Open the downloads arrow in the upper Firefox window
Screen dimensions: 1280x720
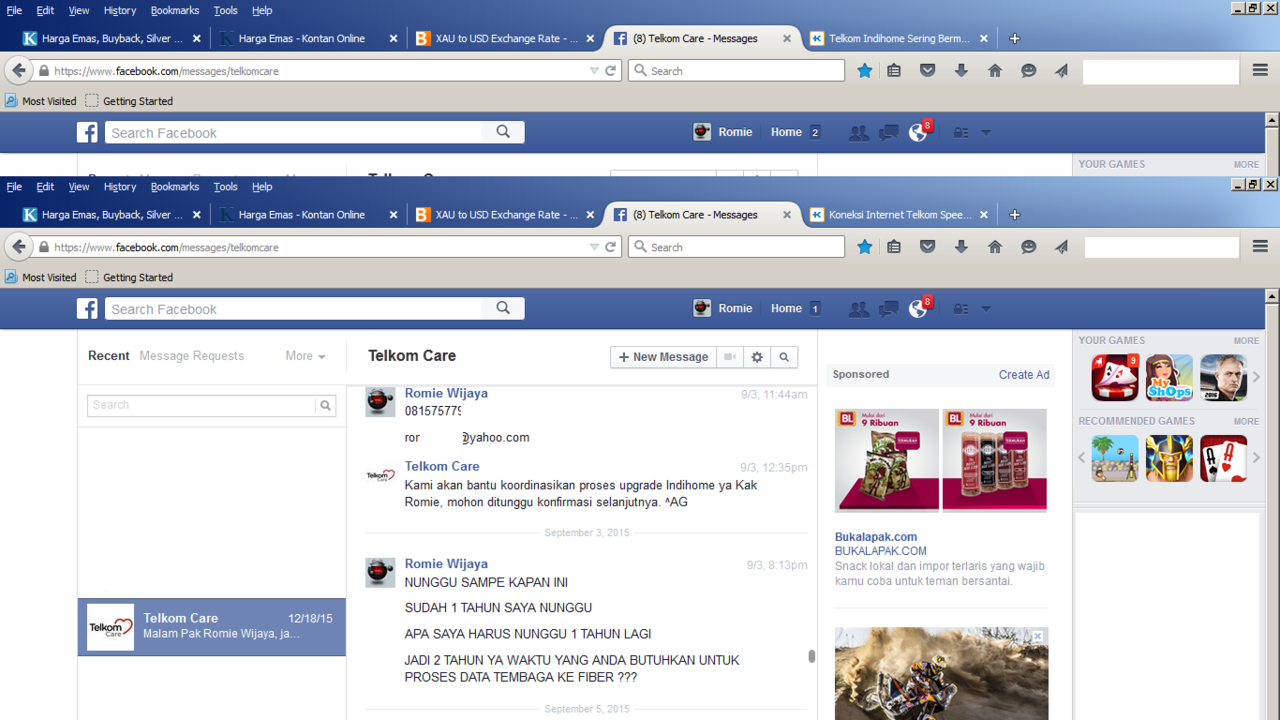point(961,71)
